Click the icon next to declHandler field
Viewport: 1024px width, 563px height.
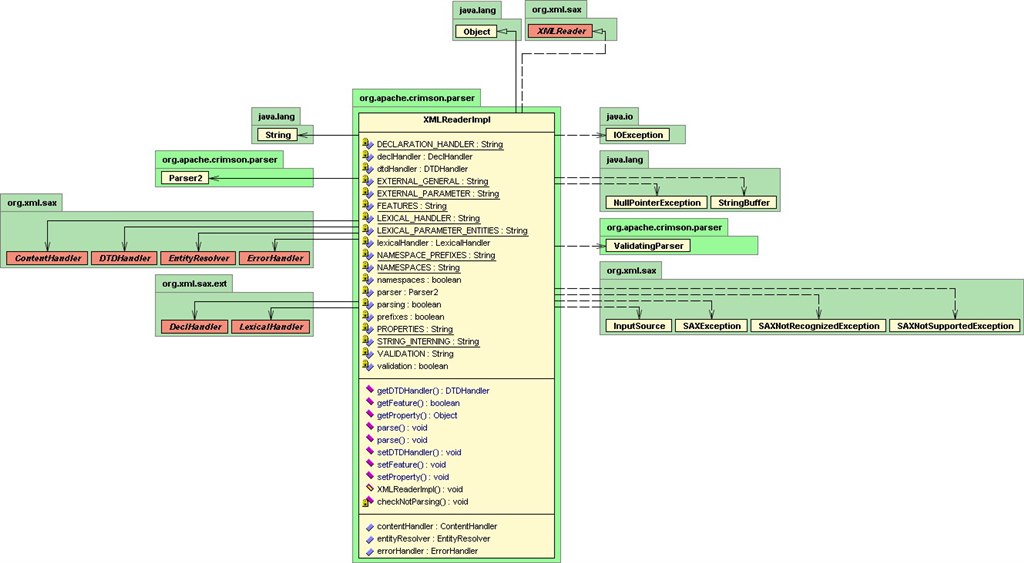[368, 156]
